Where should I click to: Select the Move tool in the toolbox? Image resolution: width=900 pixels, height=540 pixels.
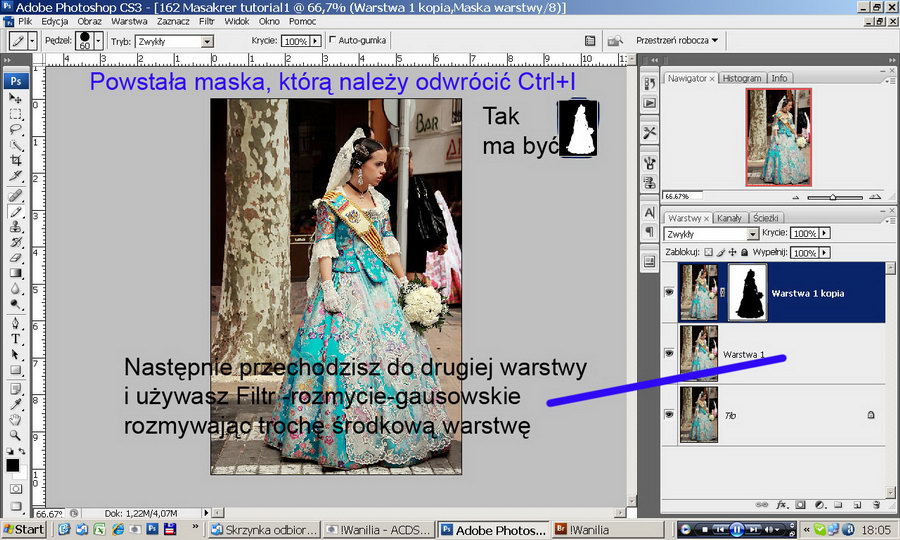[x=16, y=99]
